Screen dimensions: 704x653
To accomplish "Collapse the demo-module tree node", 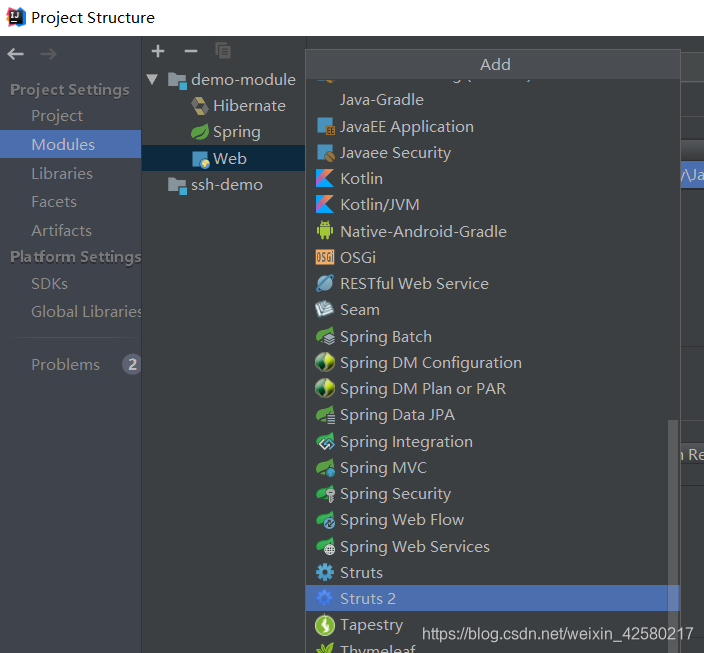I will (152, 79).
